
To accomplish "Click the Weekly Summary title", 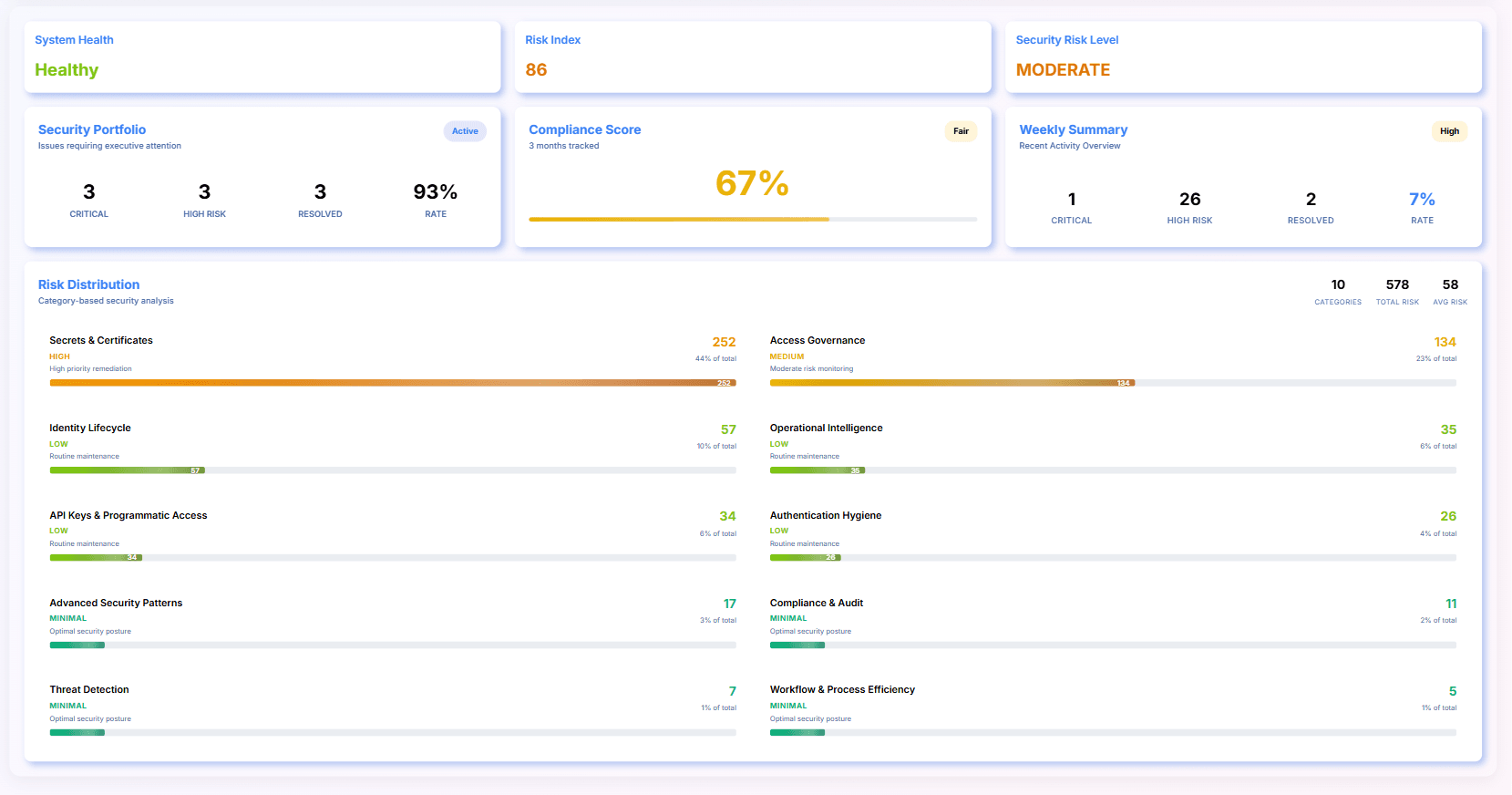I will tap(1074, 129).
